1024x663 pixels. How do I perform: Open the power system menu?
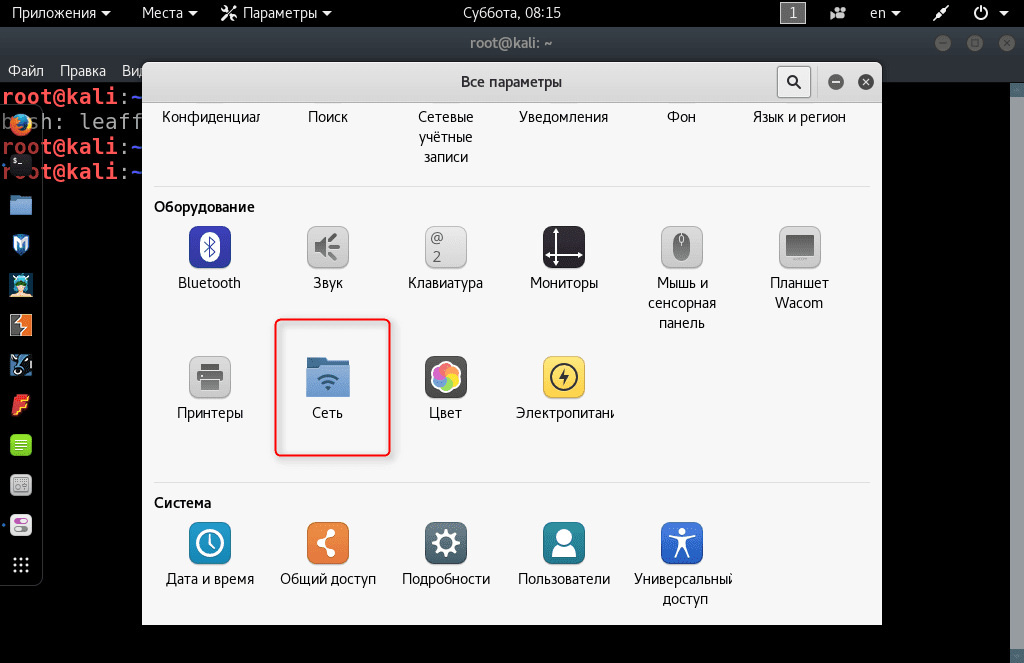pos(991,13)
